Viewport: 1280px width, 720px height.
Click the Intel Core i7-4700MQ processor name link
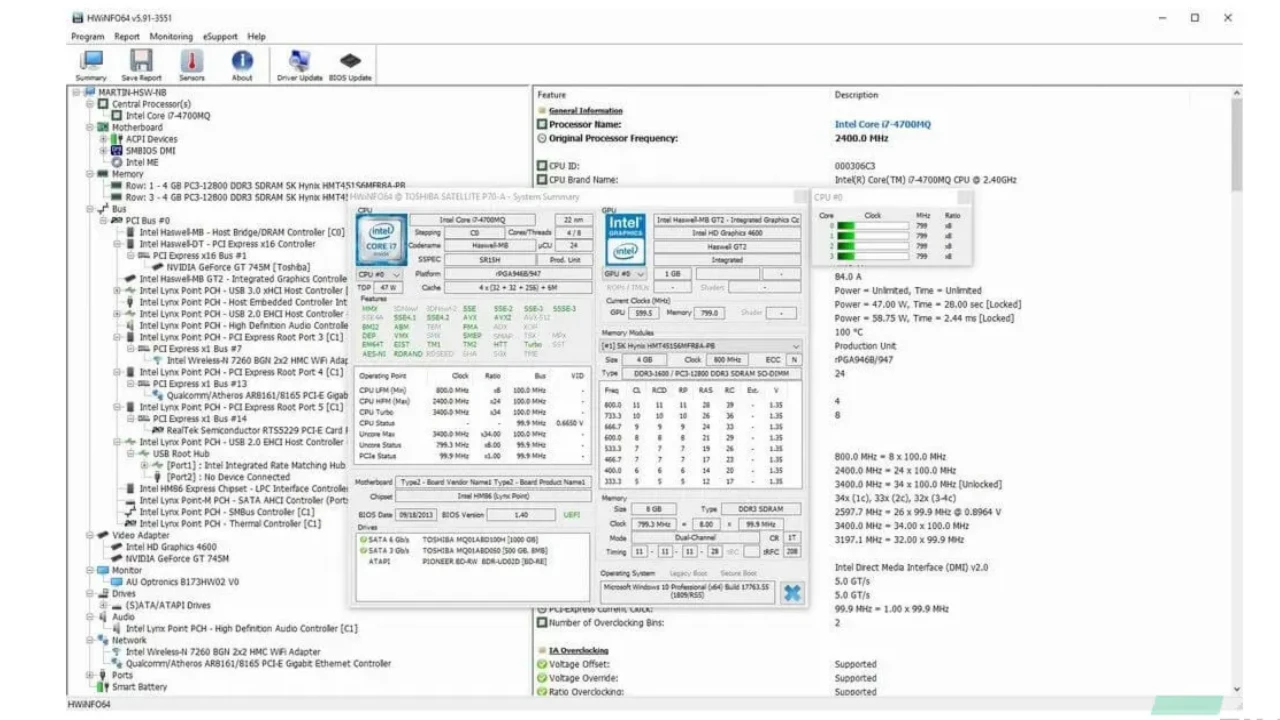point(883,125)
